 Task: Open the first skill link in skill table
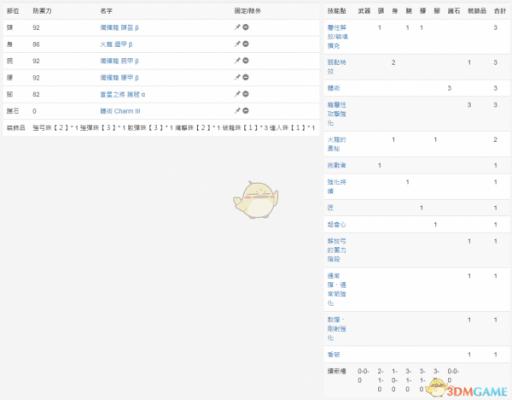(x=337, y=37)
